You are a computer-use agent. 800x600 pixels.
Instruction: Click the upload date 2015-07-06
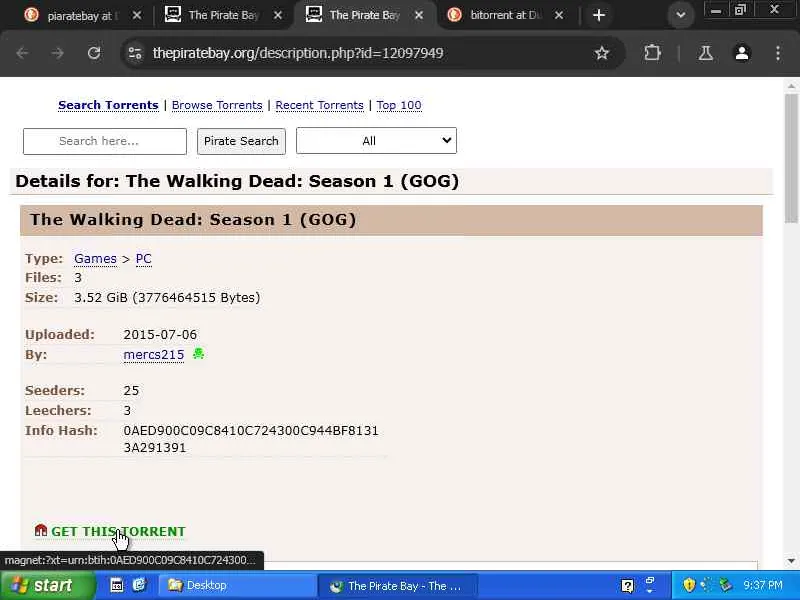(x=160, y=335)
